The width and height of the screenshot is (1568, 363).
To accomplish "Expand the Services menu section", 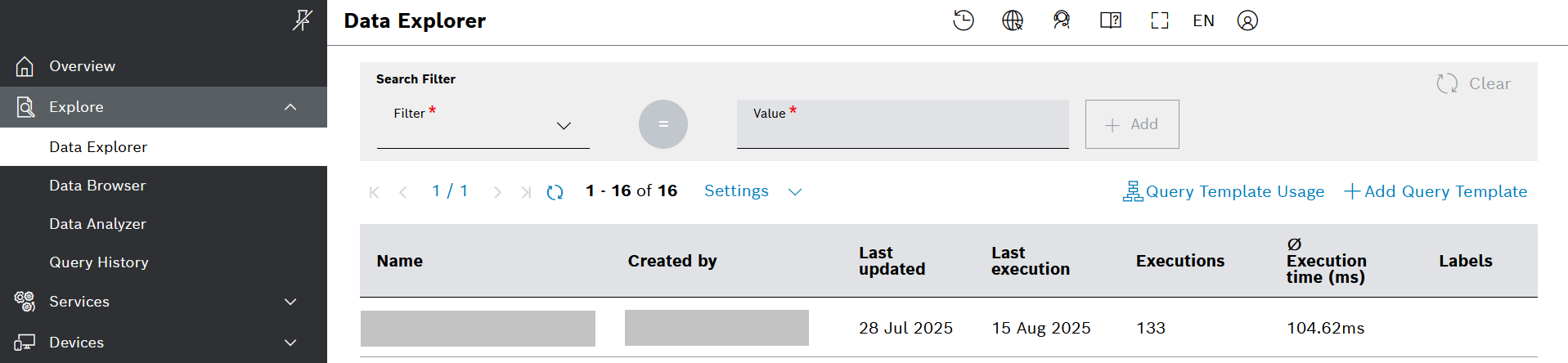I will point(290,302).
